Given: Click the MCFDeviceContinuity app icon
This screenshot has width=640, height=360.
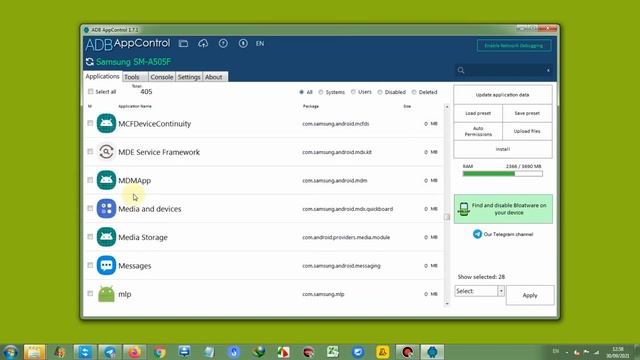Looking at the screenshot, I should (x=106, y=123).
